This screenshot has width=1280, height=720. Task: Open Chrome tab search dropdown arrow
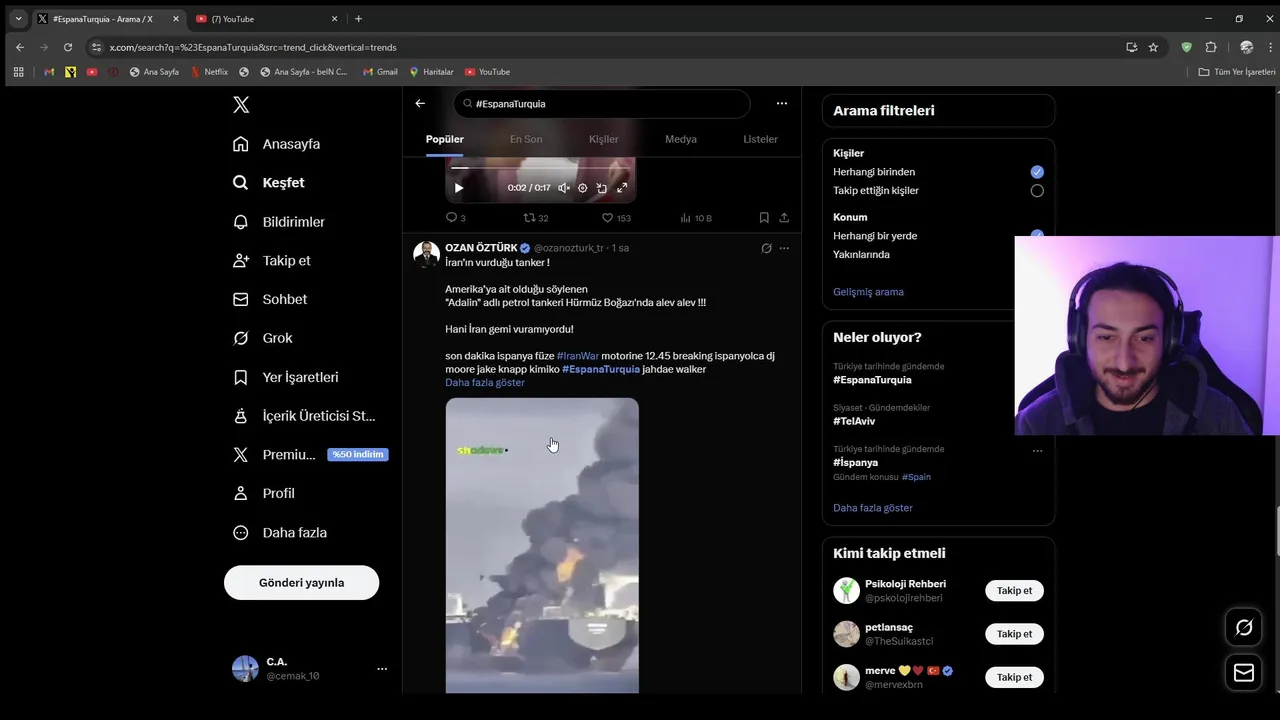(18, 18)
